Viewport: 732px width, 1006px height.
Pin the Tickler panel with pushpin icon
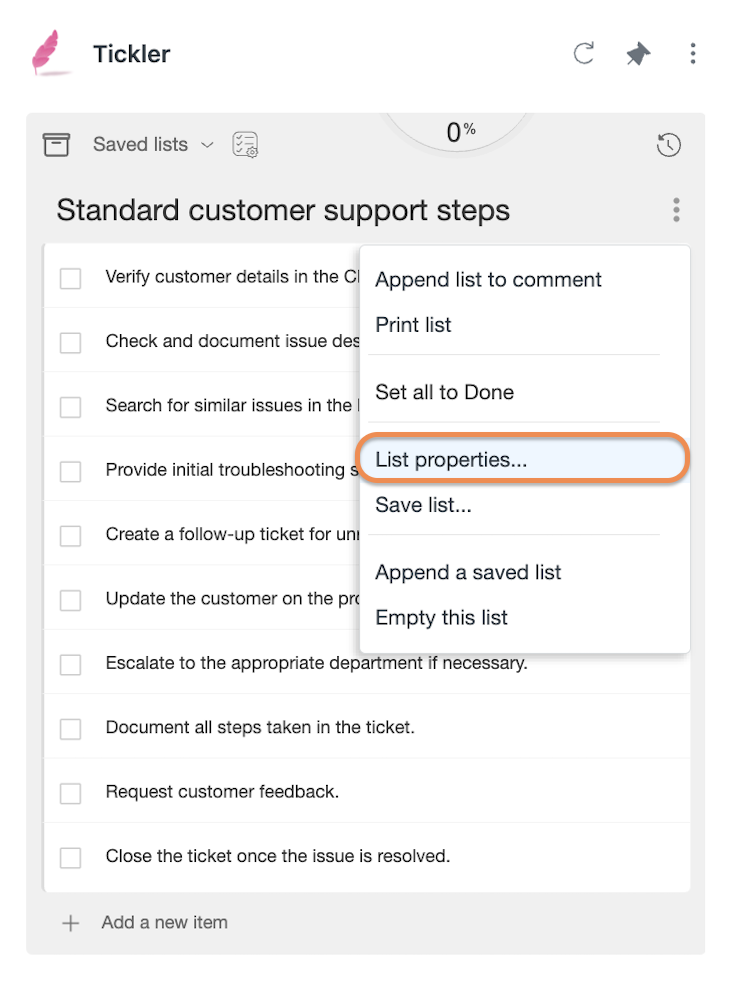638,54
